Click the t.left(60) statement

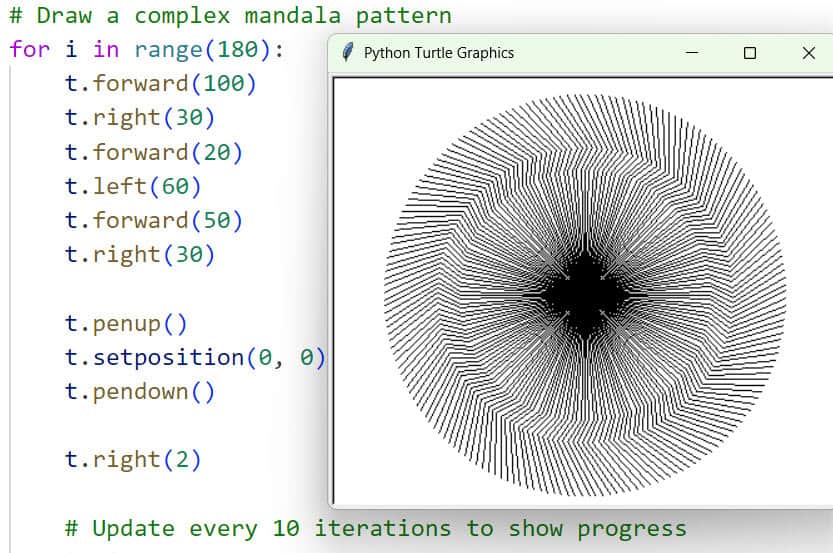tap(133, 186)
